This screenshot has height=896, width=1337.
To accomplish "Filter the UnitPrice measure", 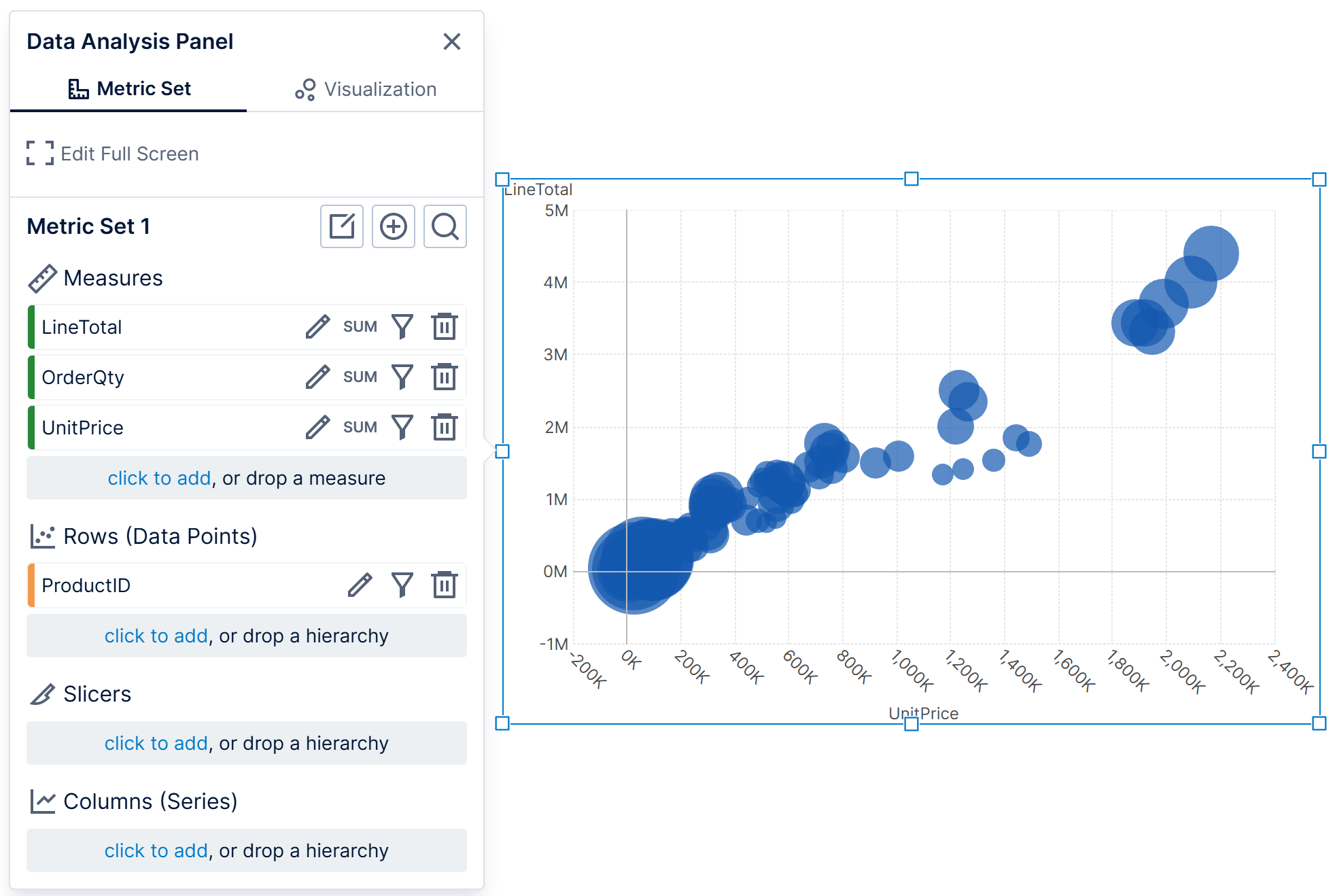I will coord(402,428).
